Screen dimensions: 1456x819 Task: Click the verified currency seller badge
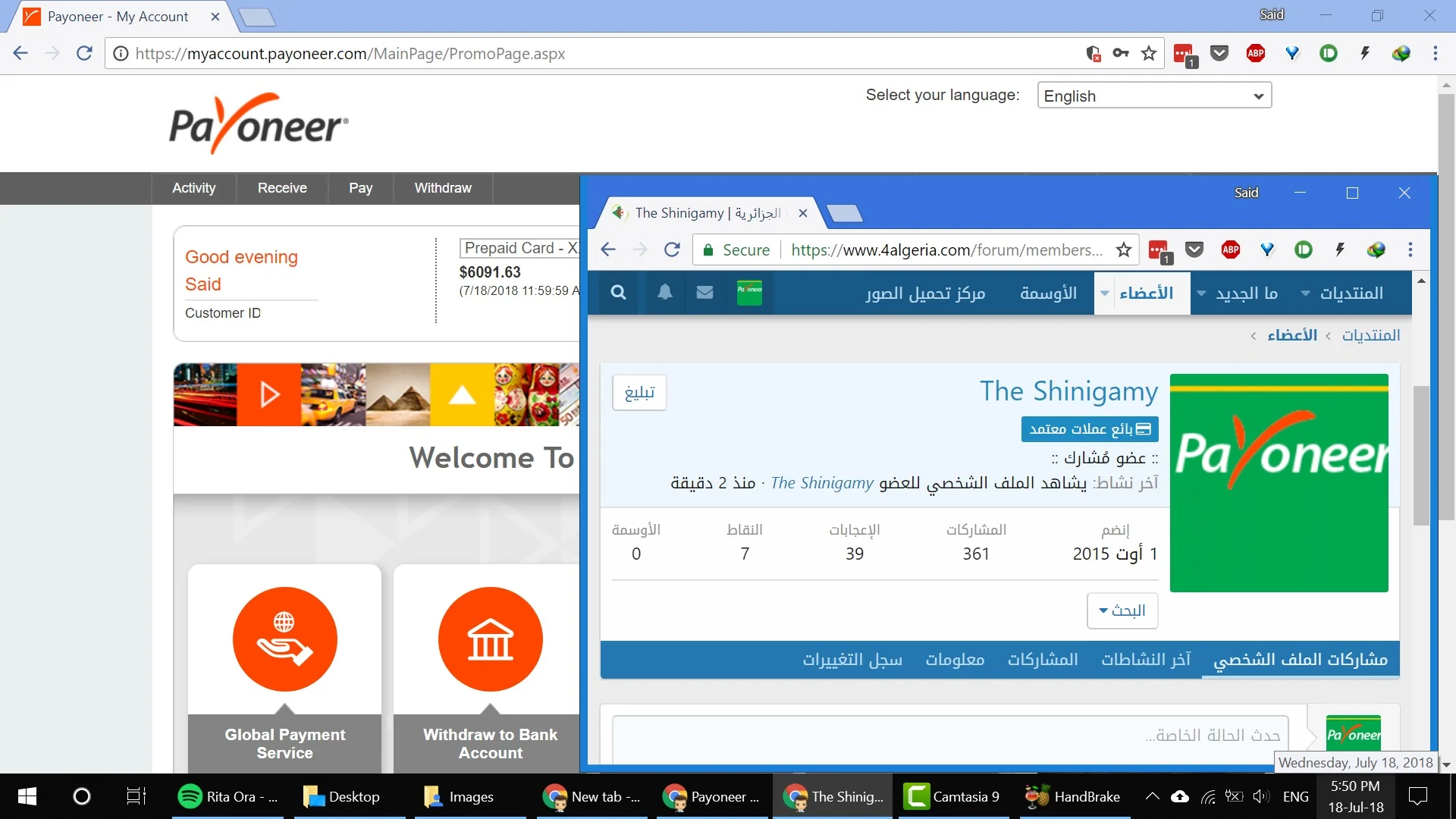pyautogui.click(x=1090, y=429)
